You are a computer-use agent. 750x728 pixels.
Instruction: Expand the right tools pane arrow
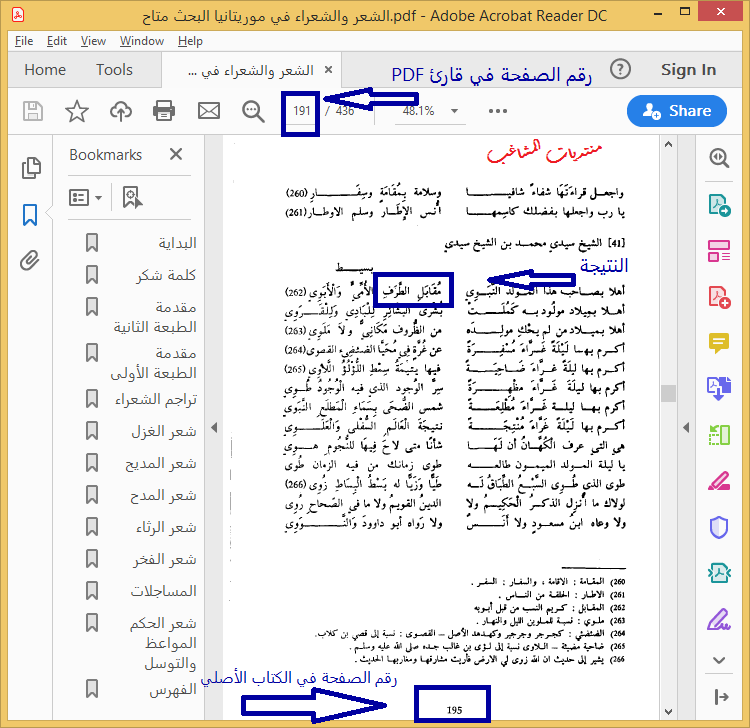click(x=719, y=697)
